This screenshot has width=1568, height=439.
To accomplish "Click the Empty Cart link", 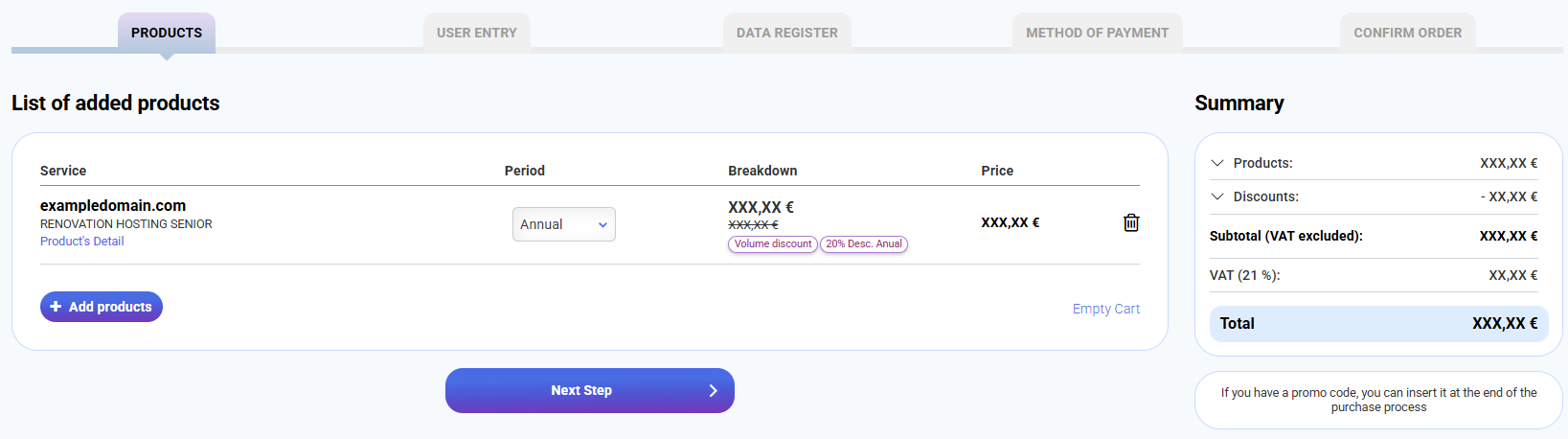I will (x=1105, y=309).
